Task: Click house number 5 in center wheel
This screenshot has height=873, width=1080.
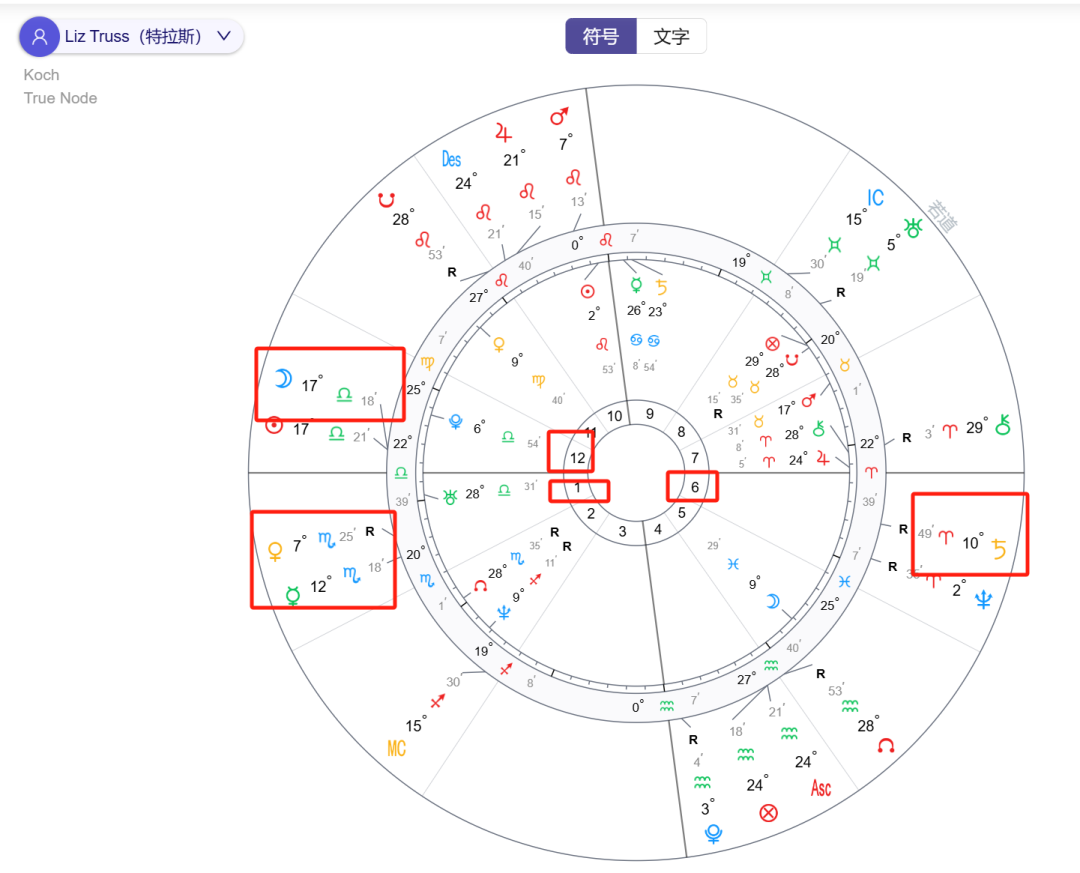Action: 681,513
